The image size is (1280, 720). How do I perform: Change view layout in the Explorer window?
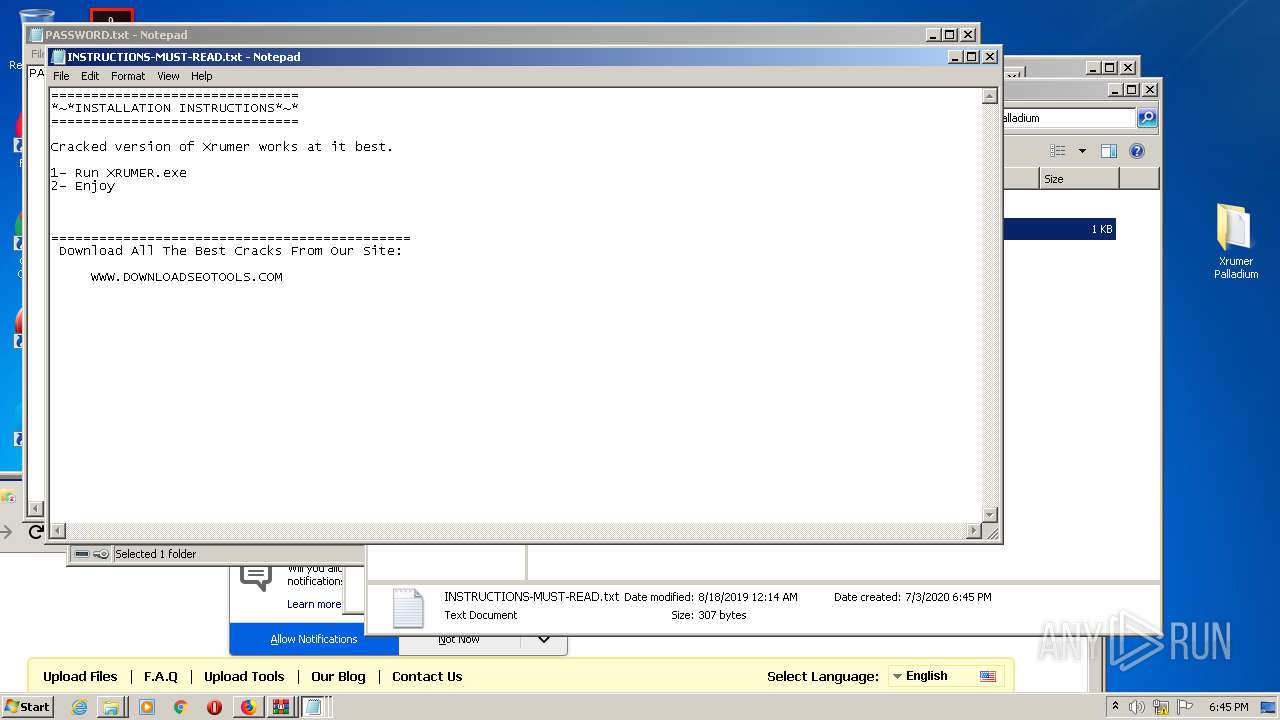pos(1058,151)
